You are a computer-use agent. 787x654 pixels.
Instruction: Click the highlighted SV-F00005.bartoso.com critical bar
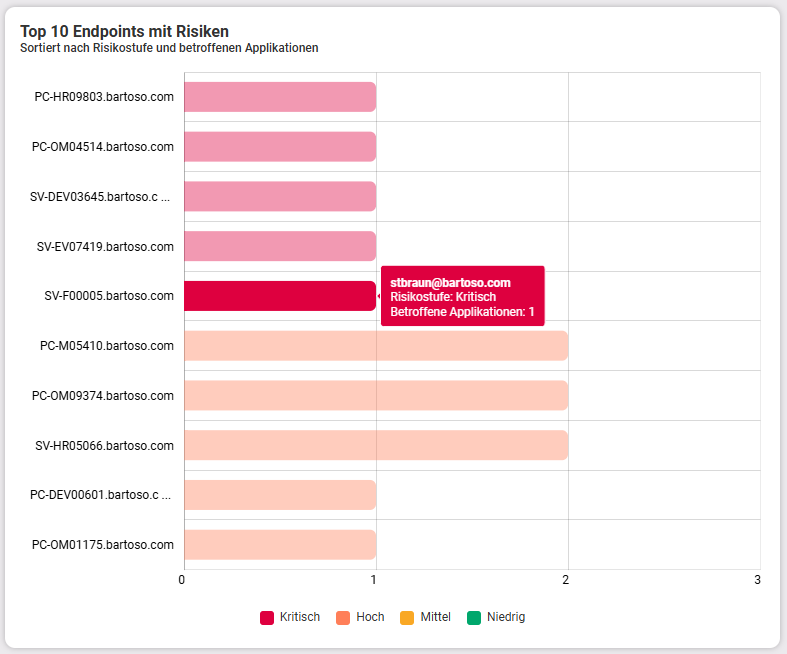(x=280, y=296)
